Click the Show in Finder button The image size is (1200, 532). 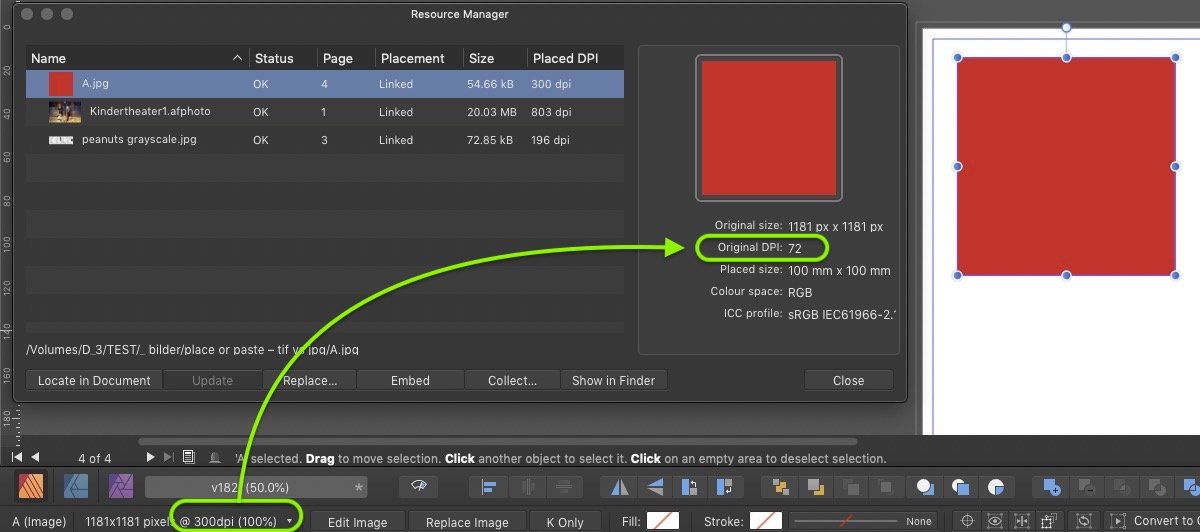pyautogui.click(x=613, y=380)
